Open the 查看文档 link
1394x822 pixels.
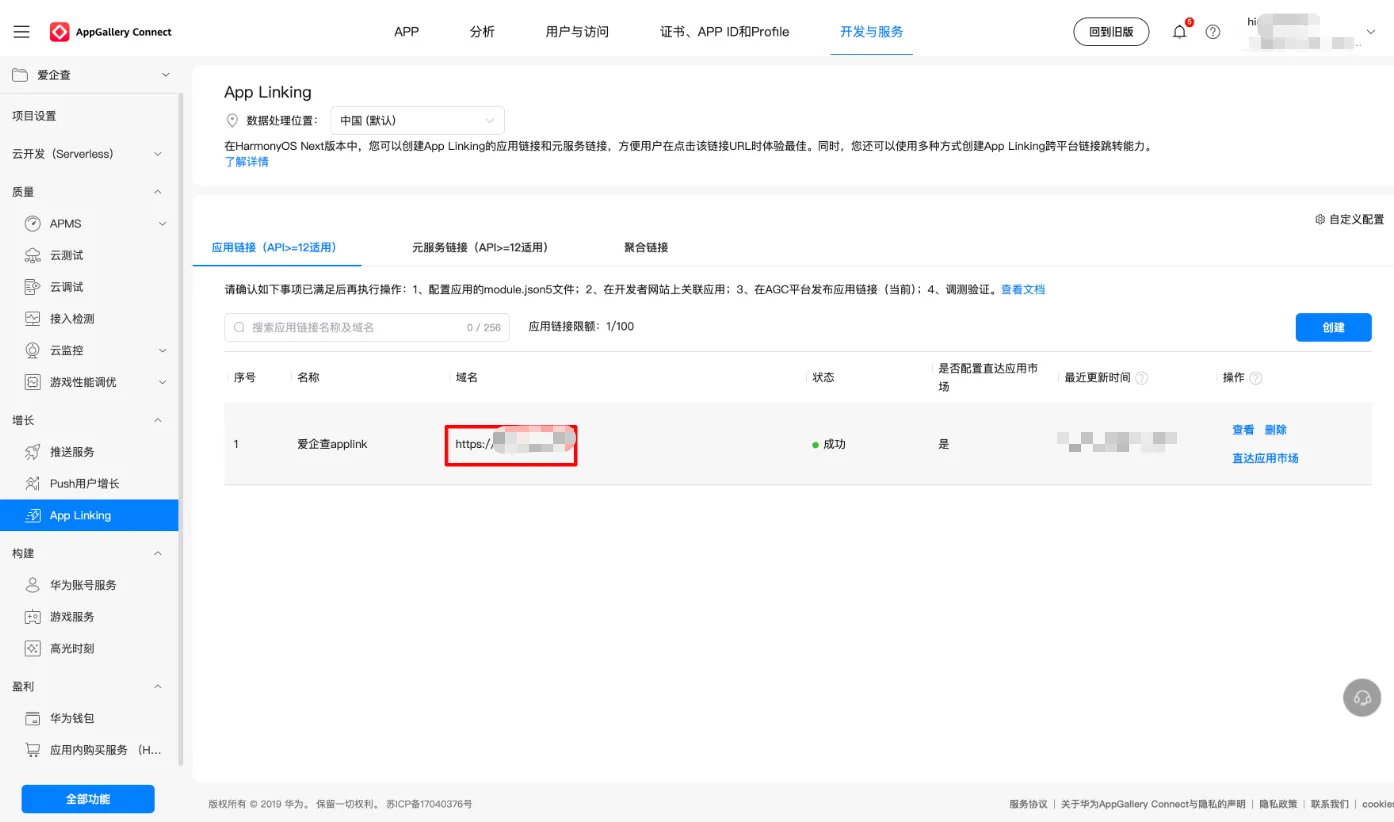pos(1023,289)
